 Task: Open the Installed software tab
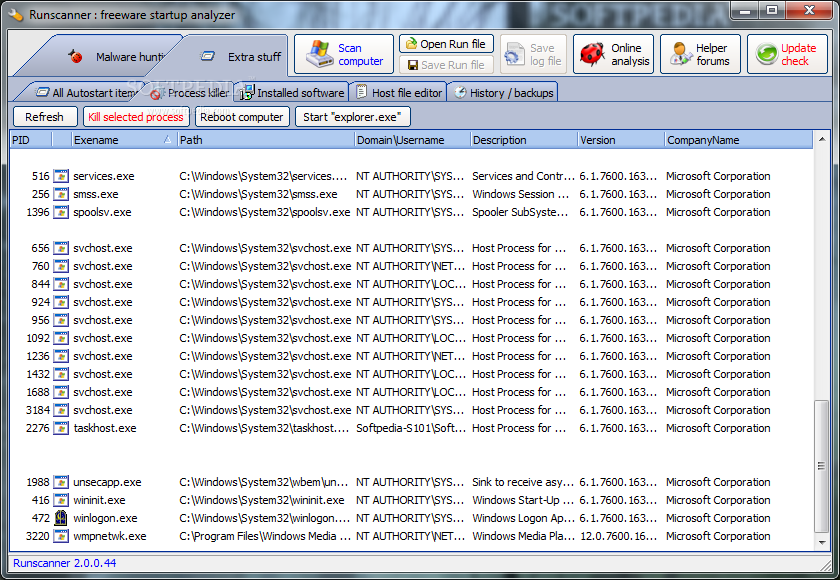click(292, 93)
